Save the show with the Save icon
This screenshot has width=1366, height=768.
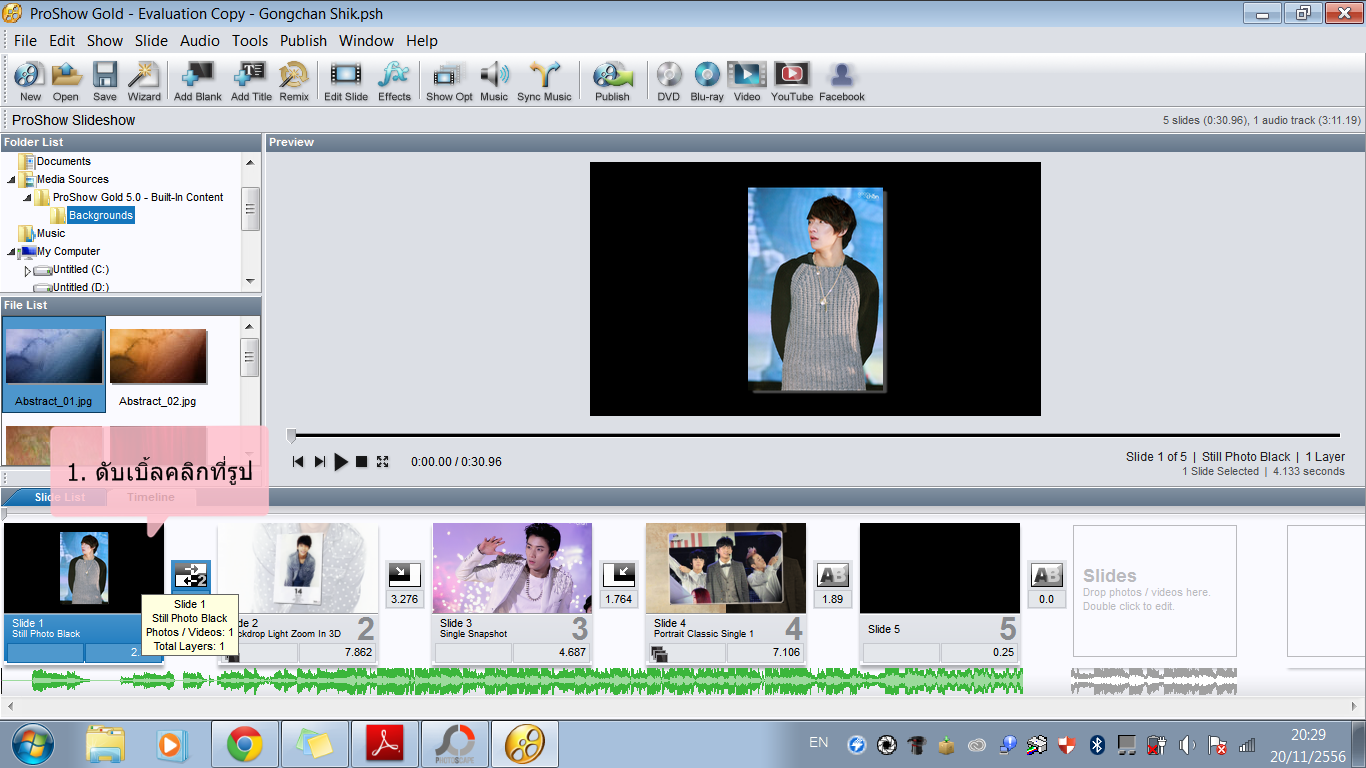pos(105,81)
